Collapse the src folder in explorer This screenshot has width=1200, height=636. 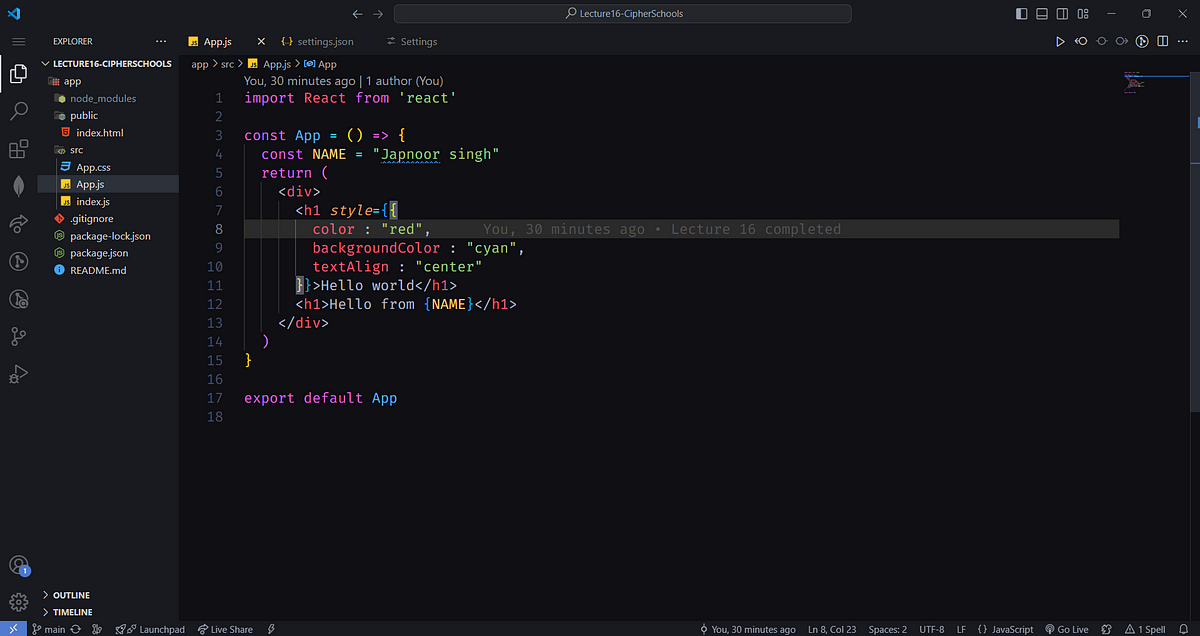pyautogui.click(x=108, y=150)
